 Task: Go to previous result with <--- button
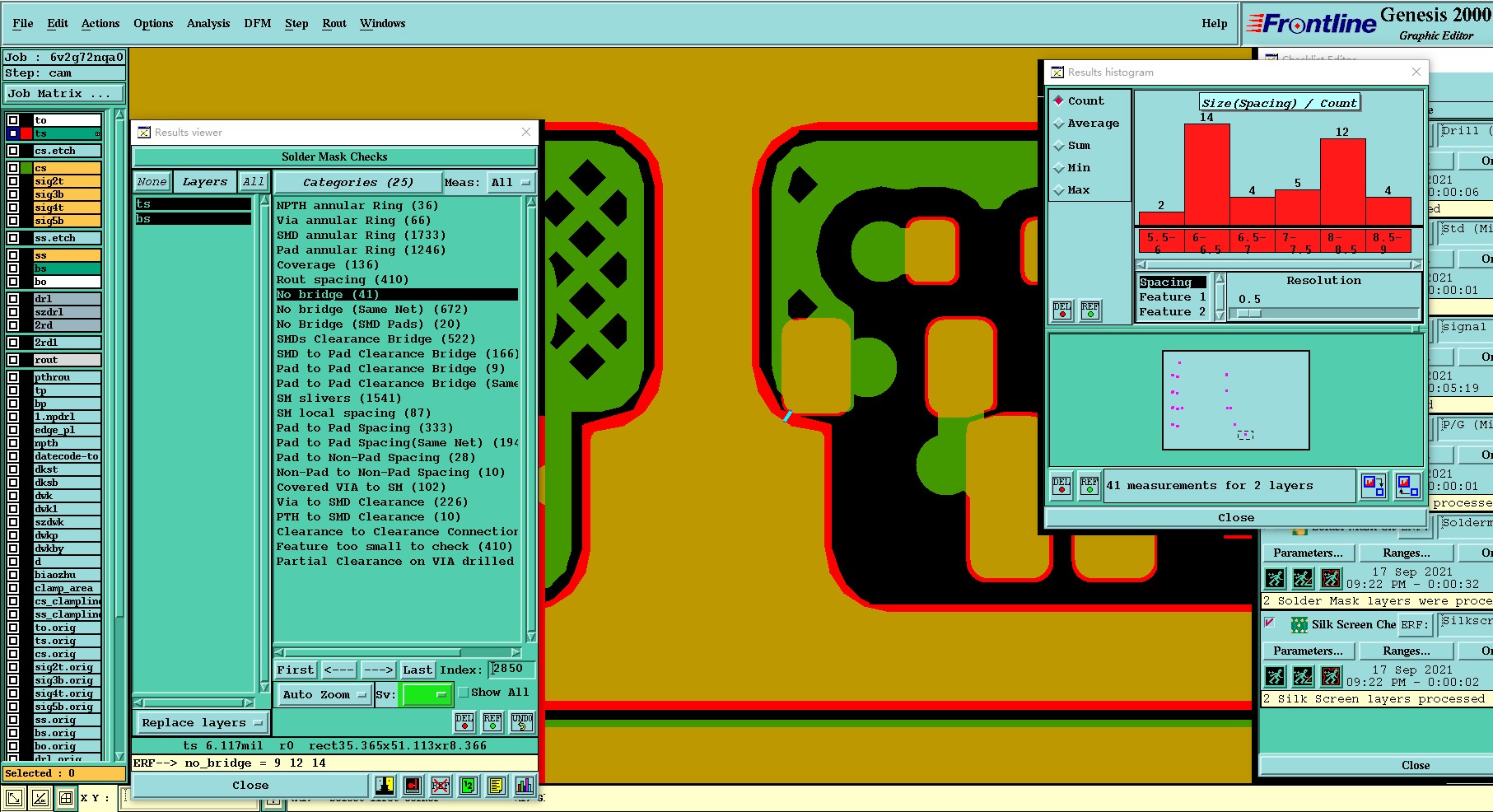338,670
